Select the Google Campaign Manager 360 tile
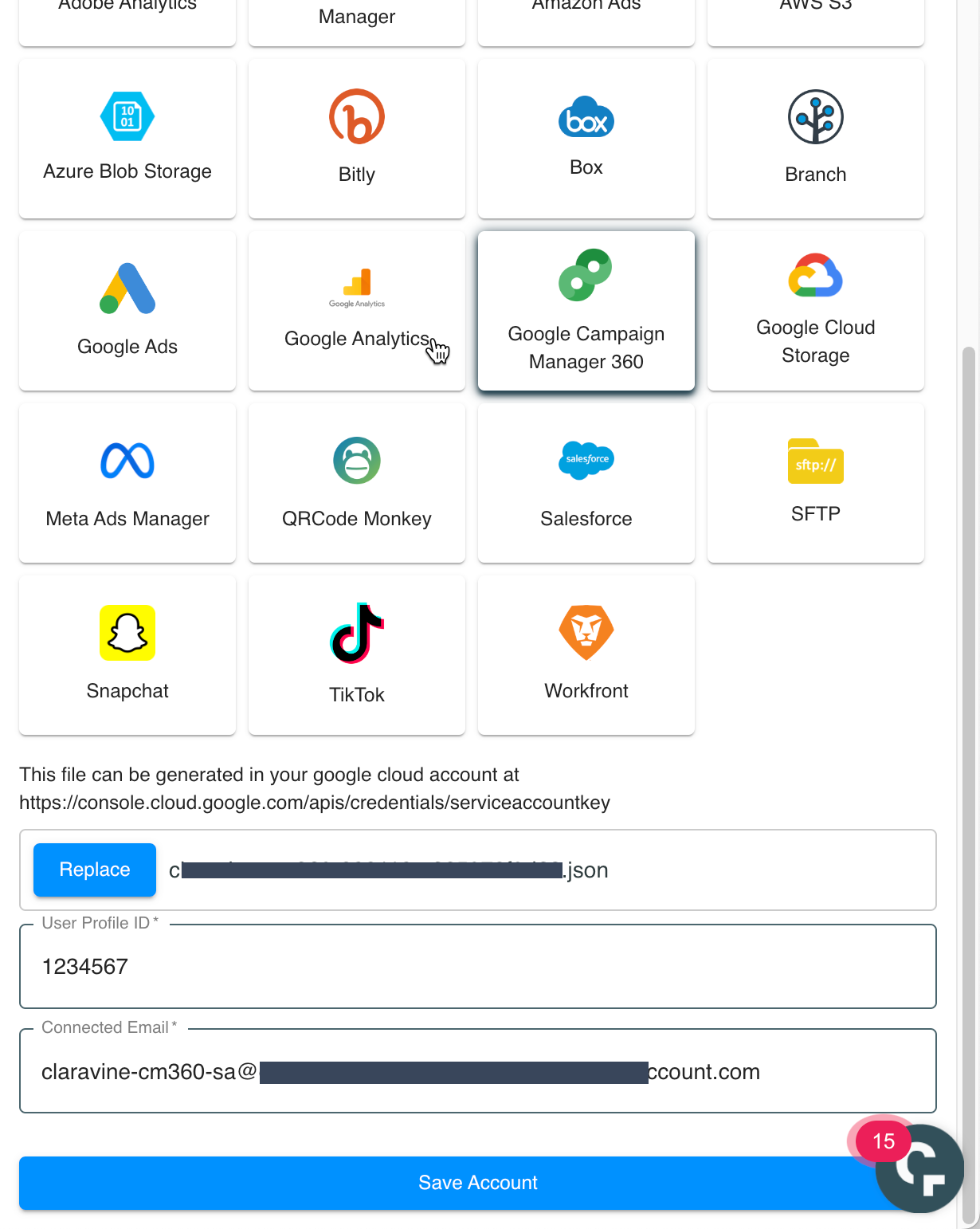The image size is (980, 1229). (586, 311)
